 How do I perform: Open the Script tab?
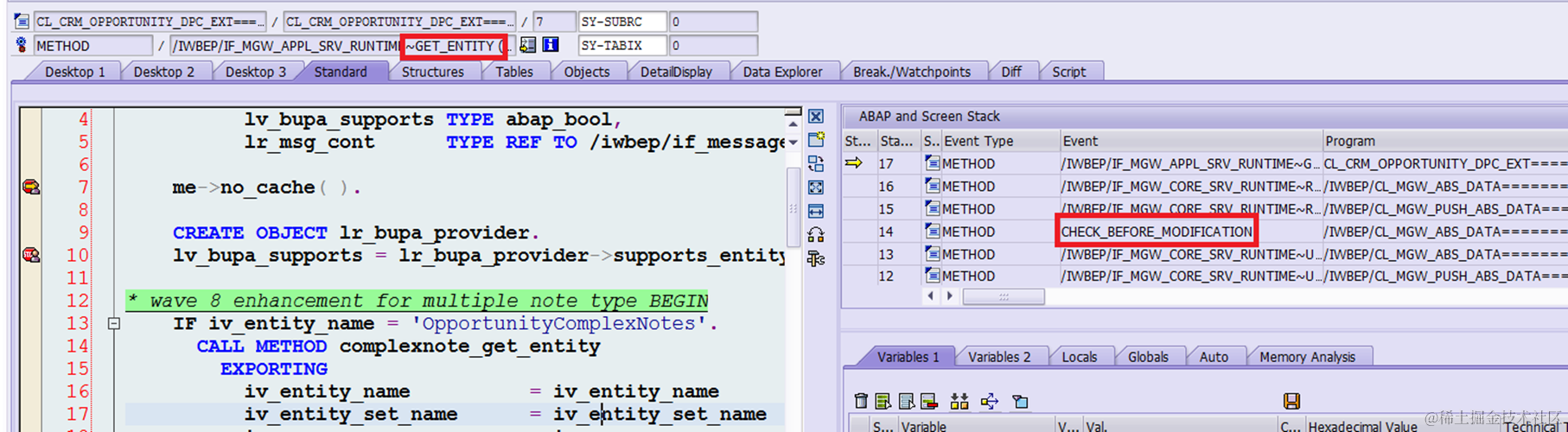1069,72
